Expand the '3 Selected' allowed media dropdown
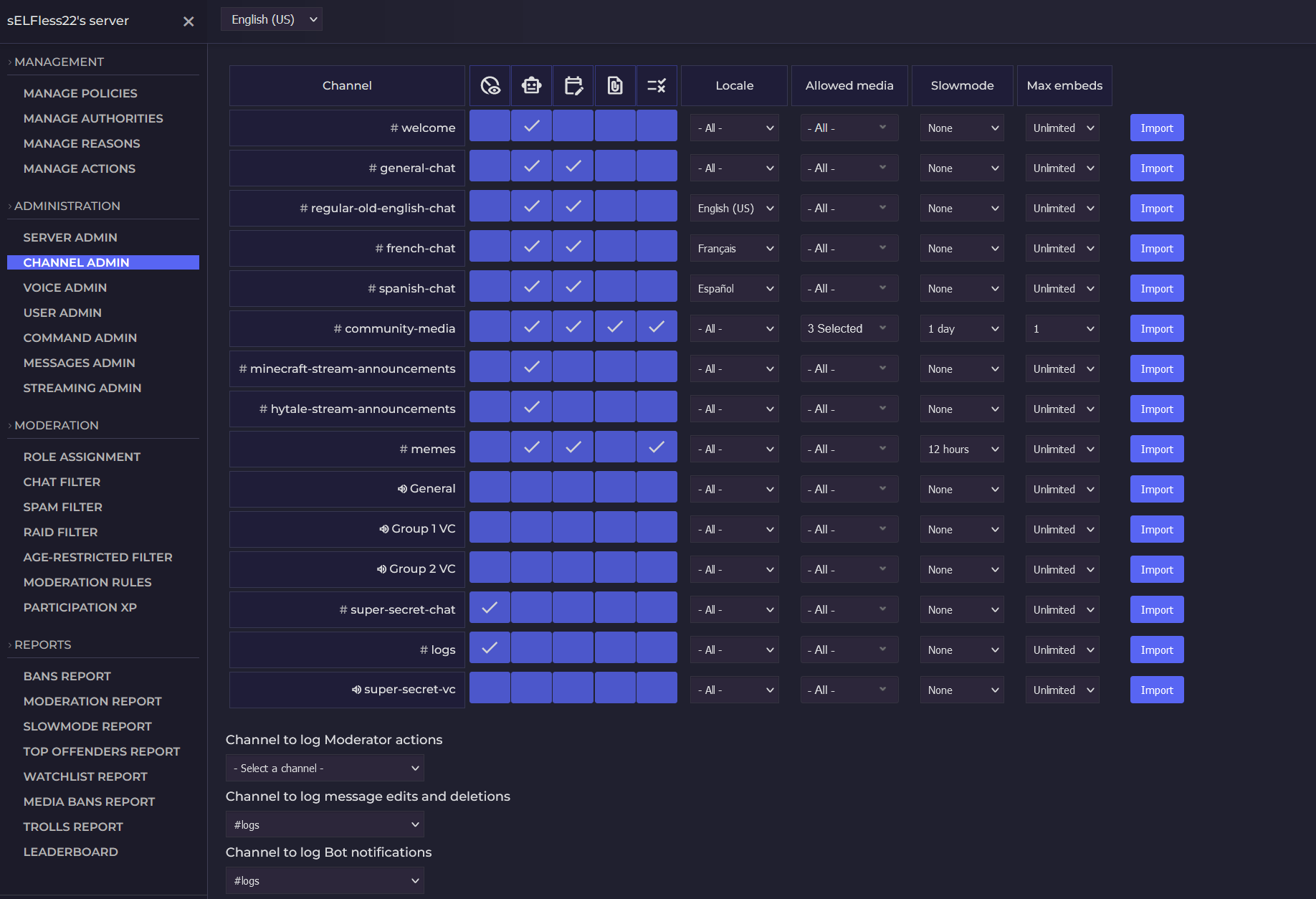 (x=849, y=329)
